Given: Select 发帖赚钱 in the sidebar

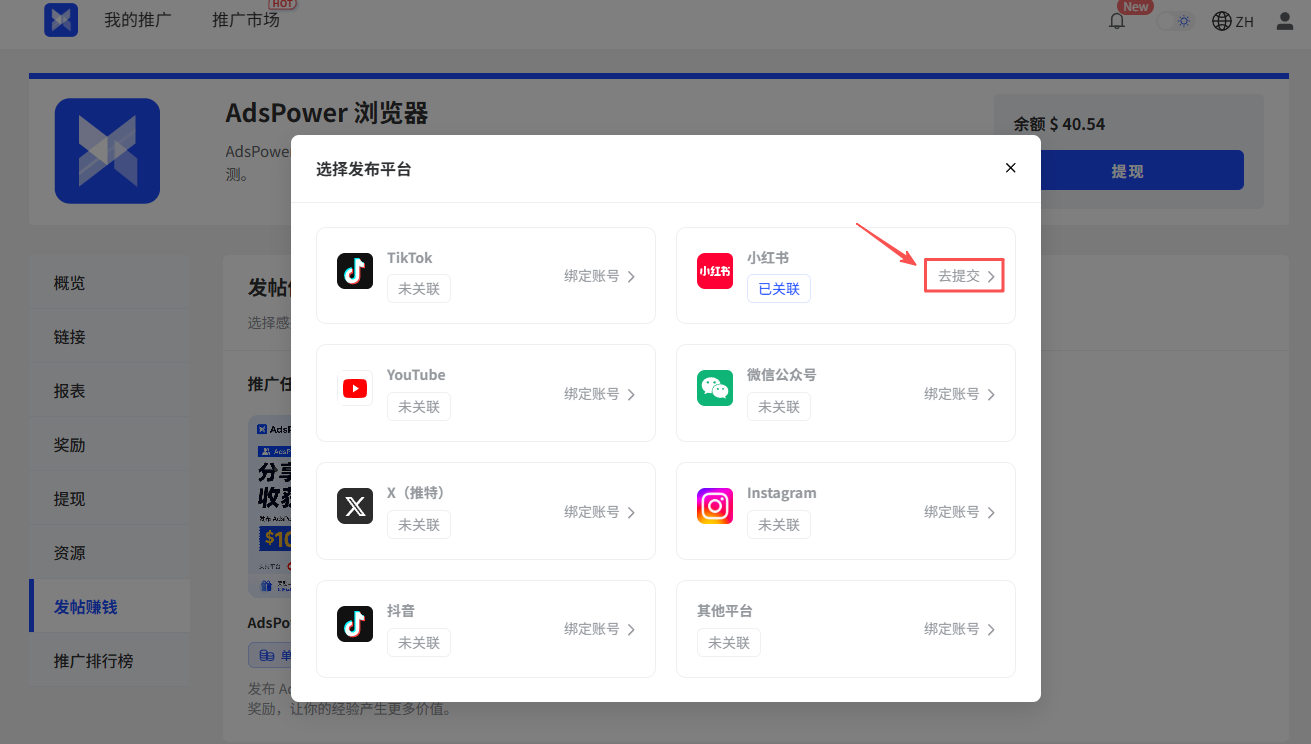Looking at the screenshot, I should (110, 607).
